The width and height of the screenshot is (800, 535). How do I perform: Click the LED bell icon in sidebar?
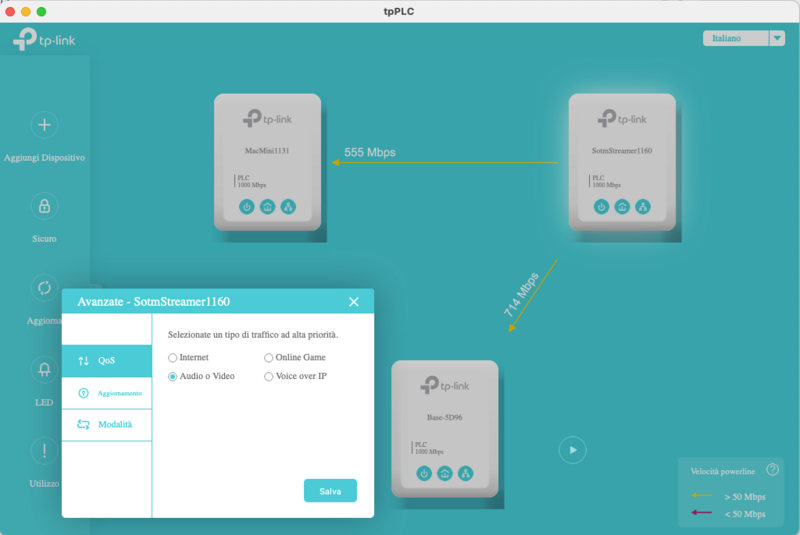pyautogui.click(x=44, y=370)
